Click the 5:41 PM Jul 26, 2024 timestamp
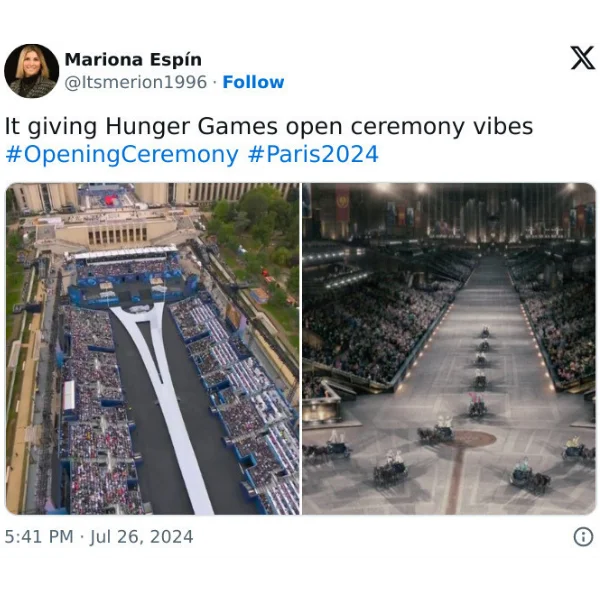Image resolution: width=600 pixels, height=600 pixels. [99, 536]
